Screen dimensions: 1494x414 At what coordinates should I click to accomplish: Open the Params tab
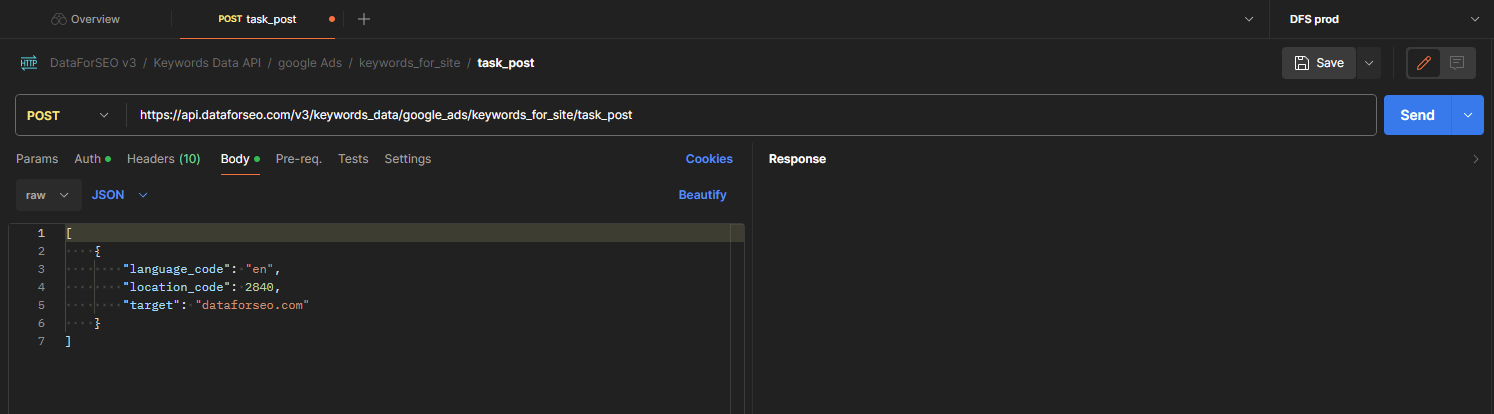tap(37, 159)
